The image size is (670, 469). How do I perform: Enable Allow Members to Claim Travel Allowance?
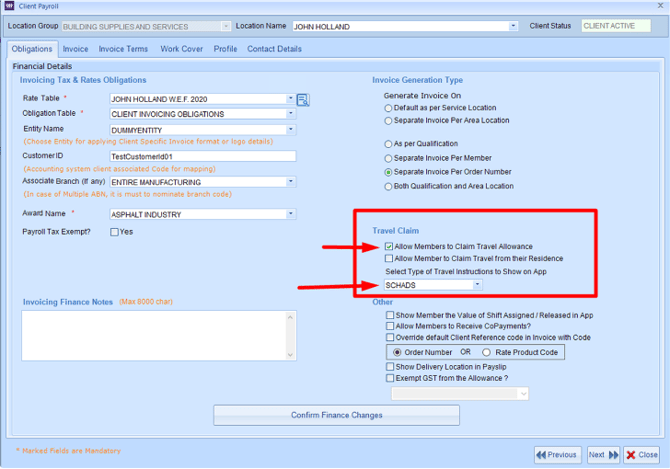(389, 246)
